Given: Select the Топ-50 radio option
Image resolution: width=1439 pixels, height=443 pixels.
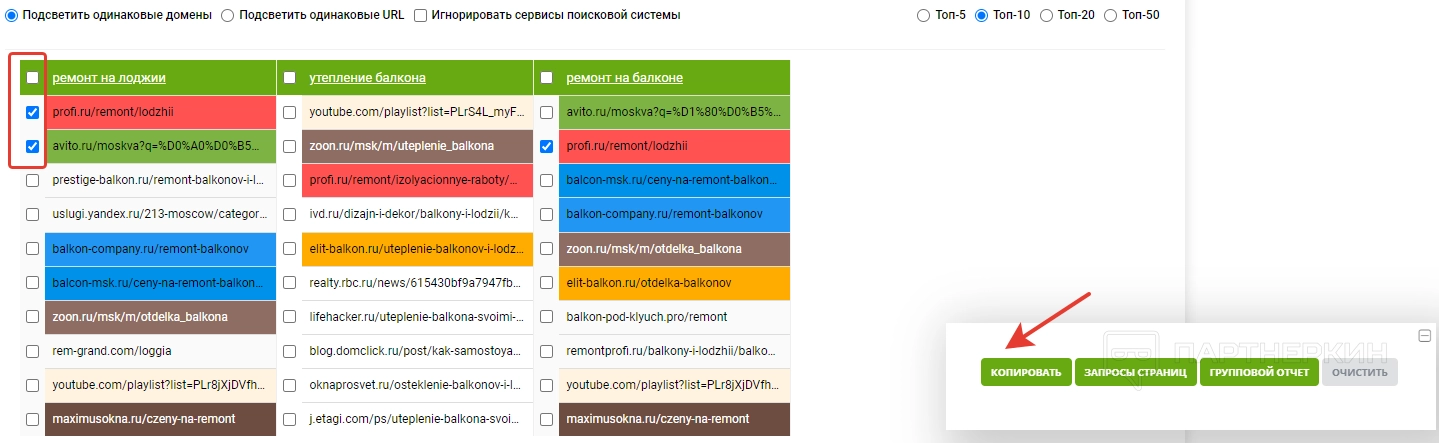Looking at the screenshot, I should (x=1111, y=15).
